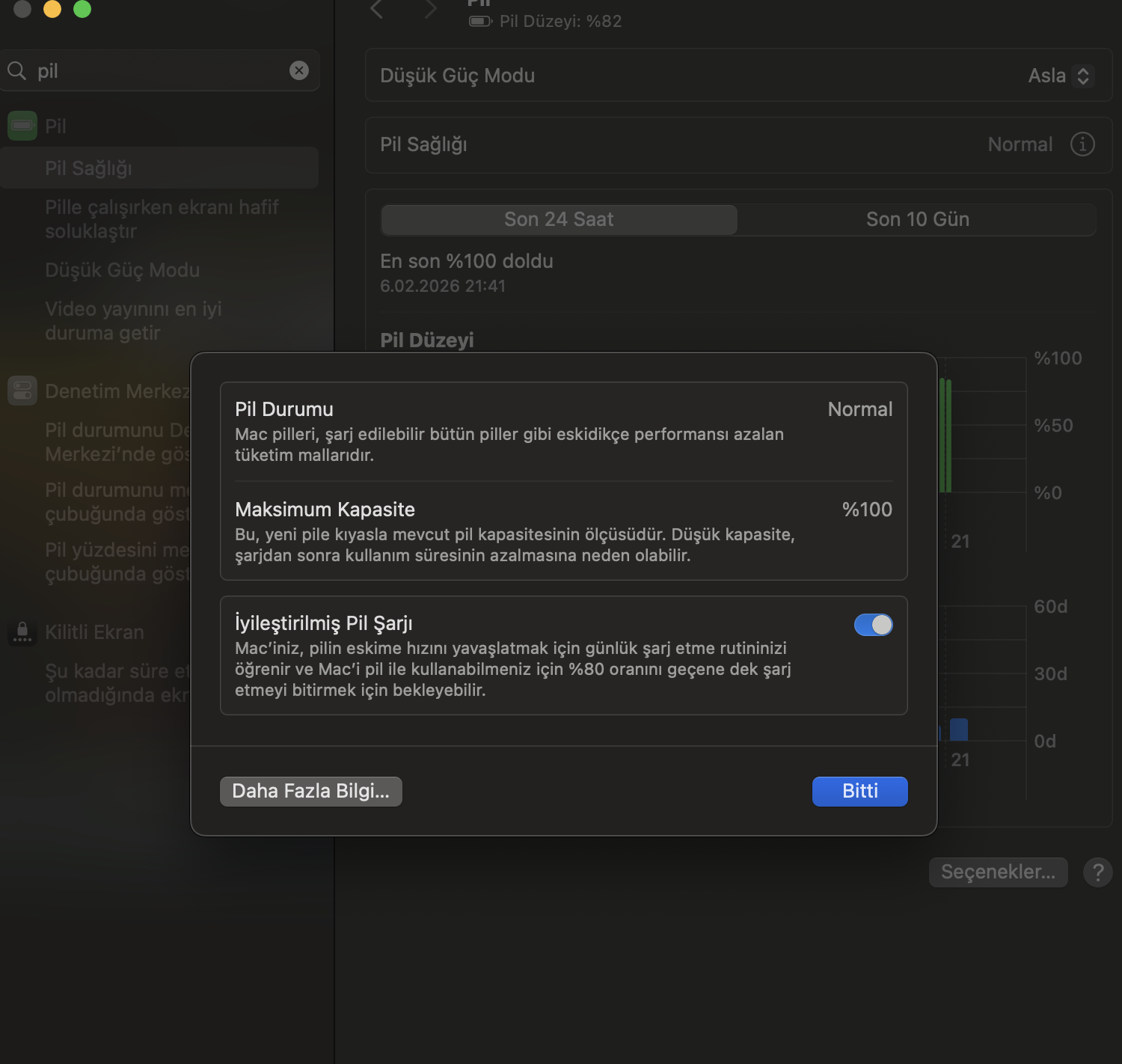Click the Denetim Merkezi sidebar icon
Viewport: 1122px width, 1064px height.
pos(22,391)
